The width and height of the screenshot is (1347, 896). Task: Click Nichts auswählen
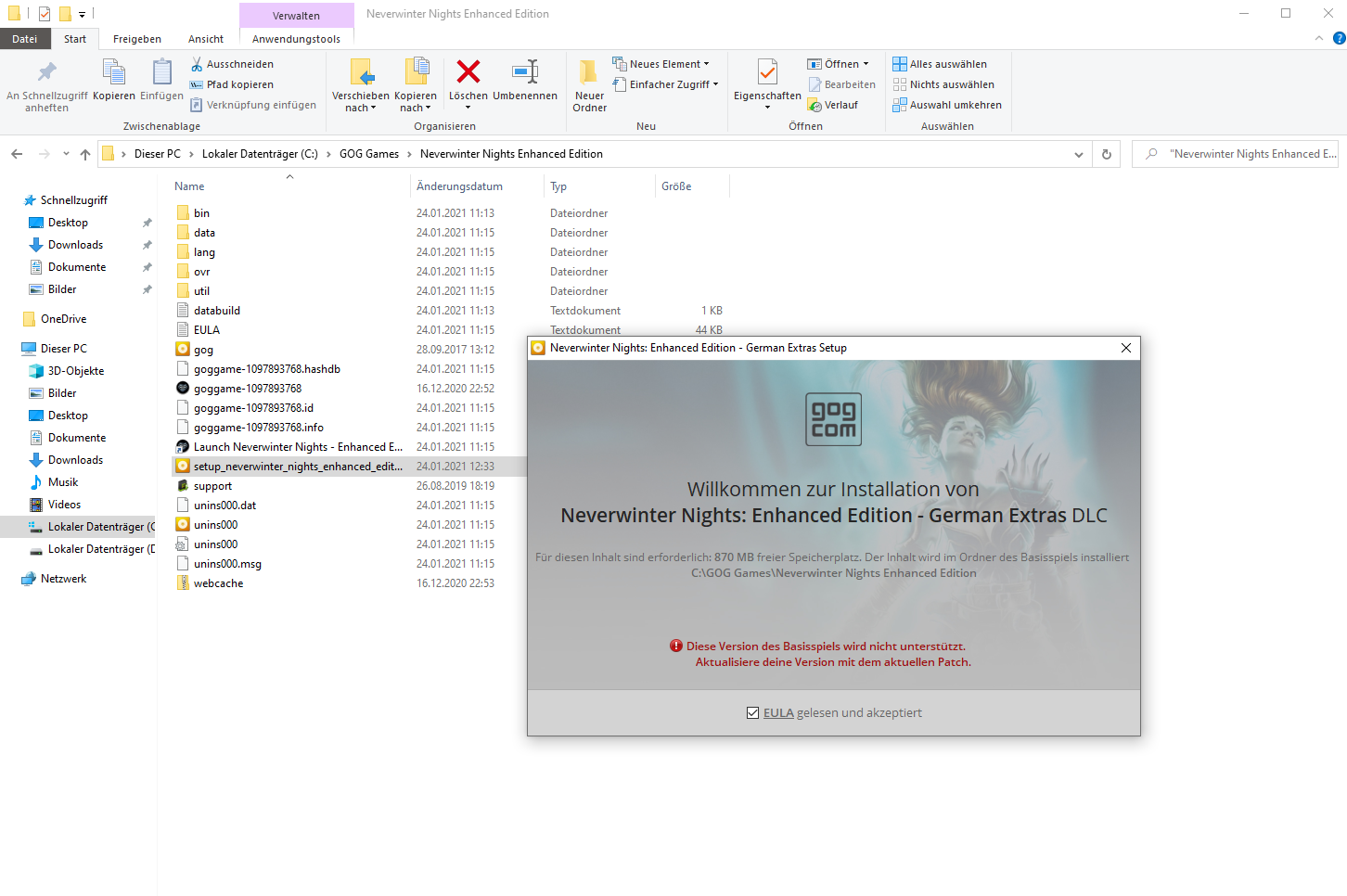943,84
